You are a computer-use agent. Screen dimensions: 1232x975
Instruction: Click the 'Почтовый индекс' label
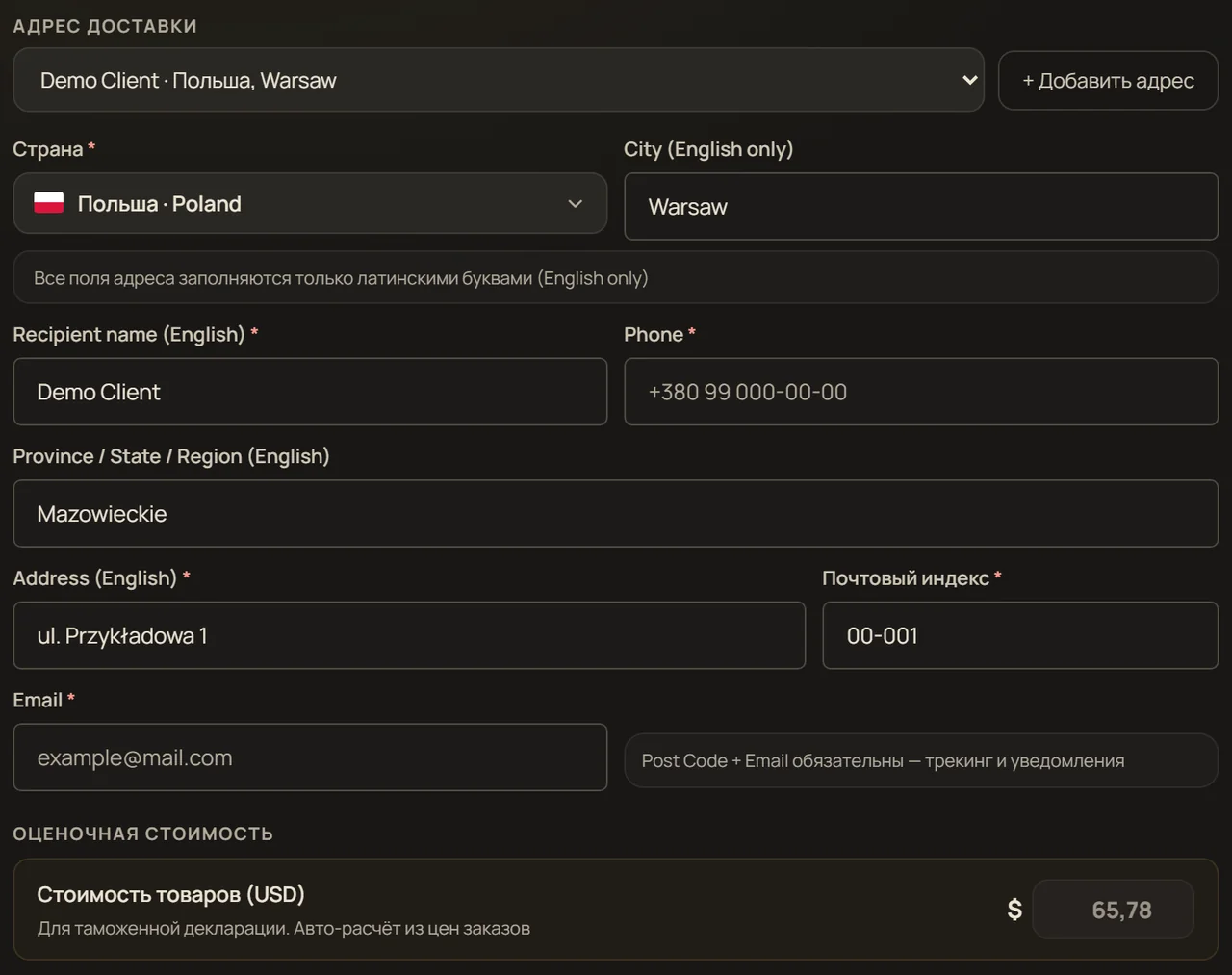[x=906, y=577]
